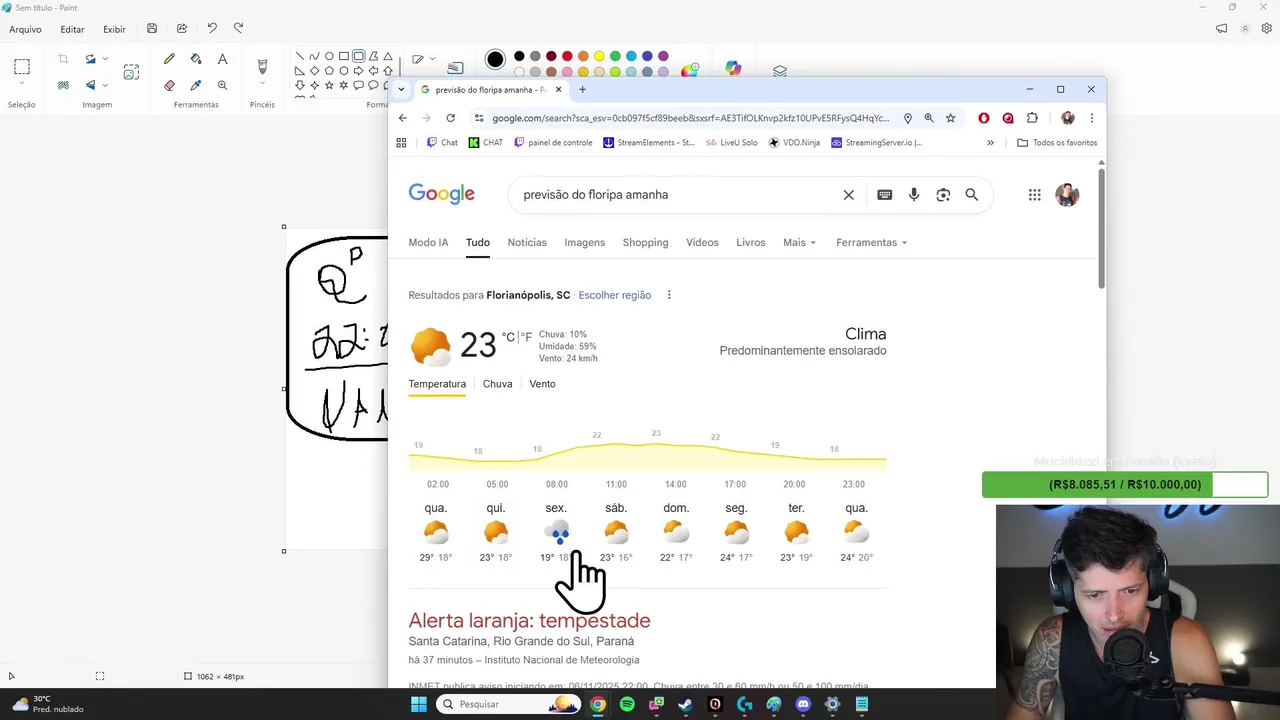Open the Ferramentas dropdown in Google

(871, 242)
